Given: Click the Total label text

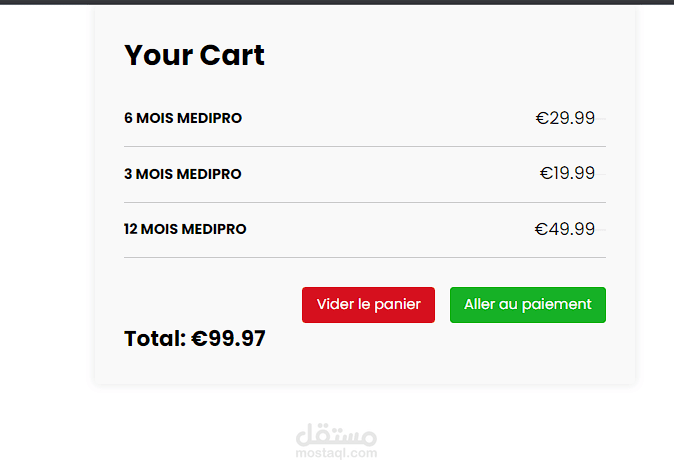Looking at the screenshot, I should pos(155,339).
